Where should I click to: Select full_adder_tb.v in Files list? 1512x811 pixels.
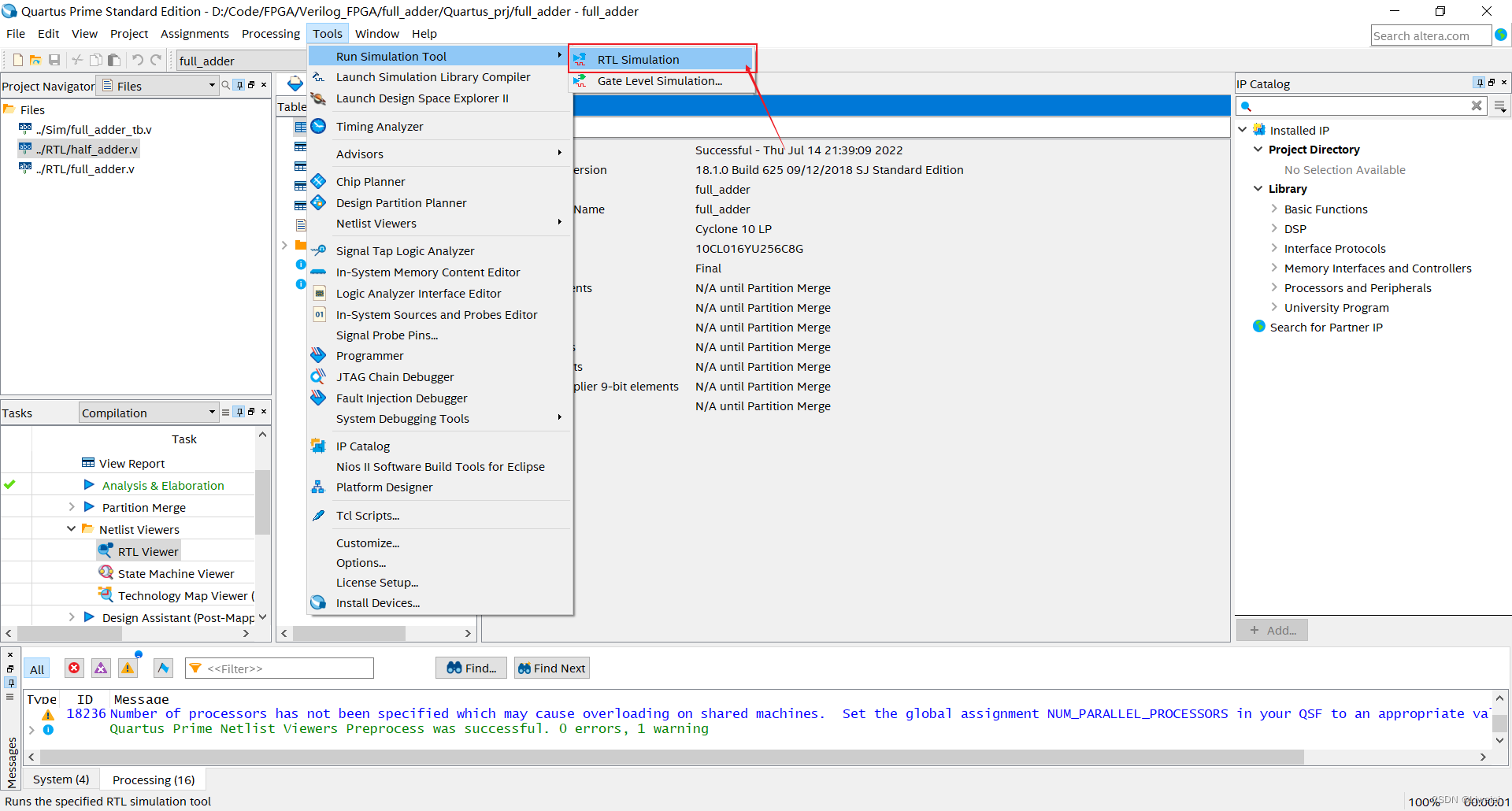point(93,130)
